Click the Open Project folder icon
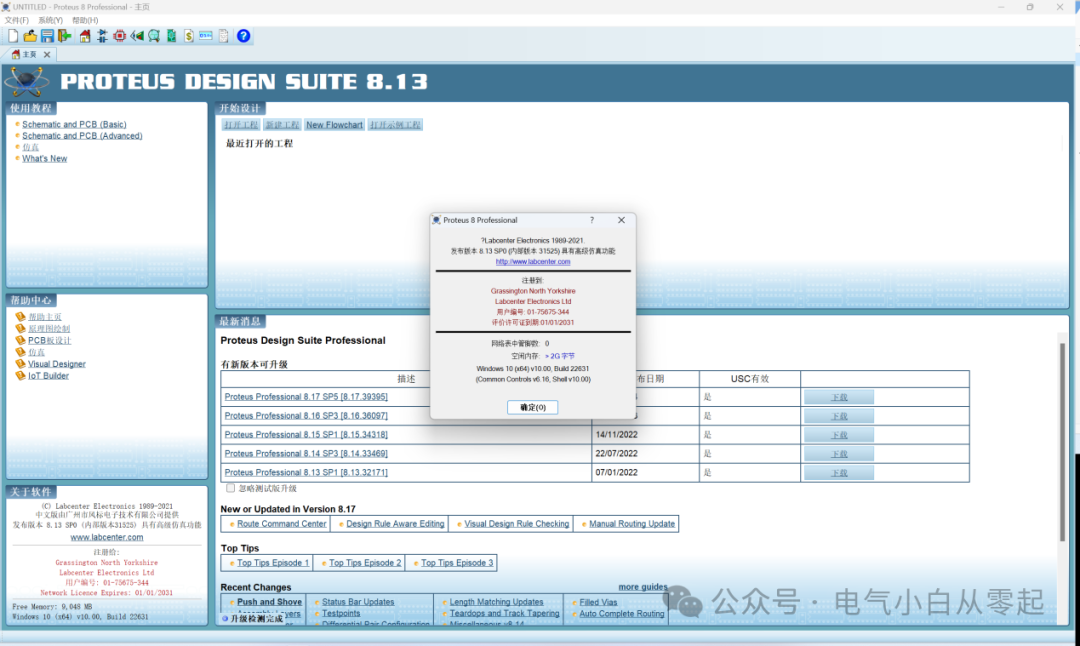 (x=30, y=36)
